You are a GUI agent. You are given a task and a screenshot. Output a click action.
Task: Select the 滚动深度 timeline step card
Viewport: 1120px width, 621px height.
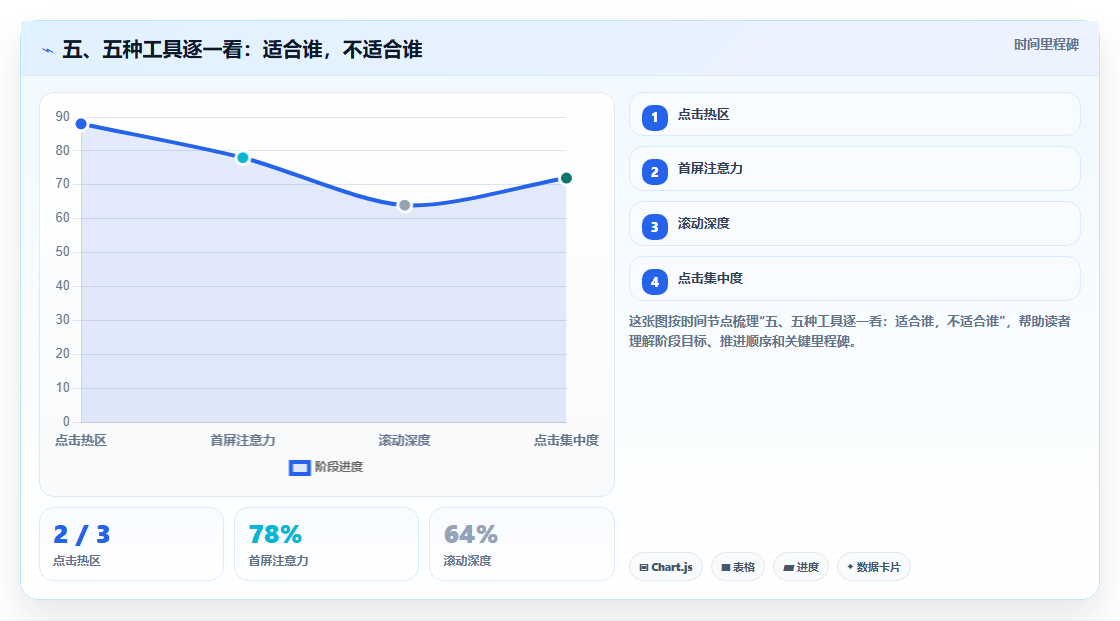click(854, 224)
